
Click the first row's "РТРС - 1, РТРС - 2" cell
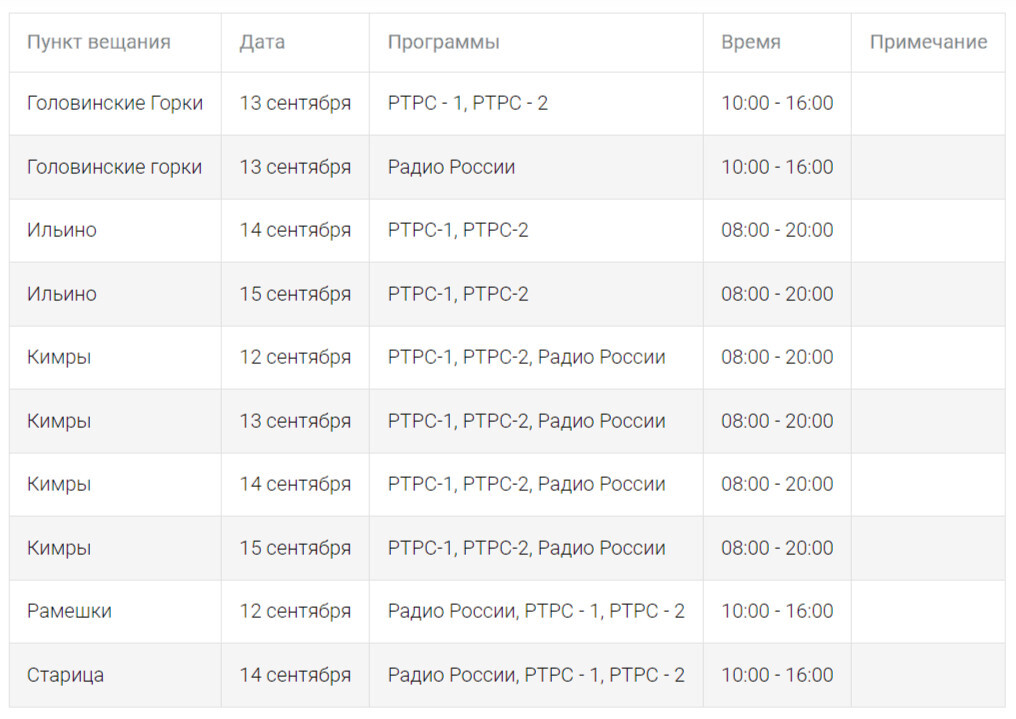[x=467, y=103]
